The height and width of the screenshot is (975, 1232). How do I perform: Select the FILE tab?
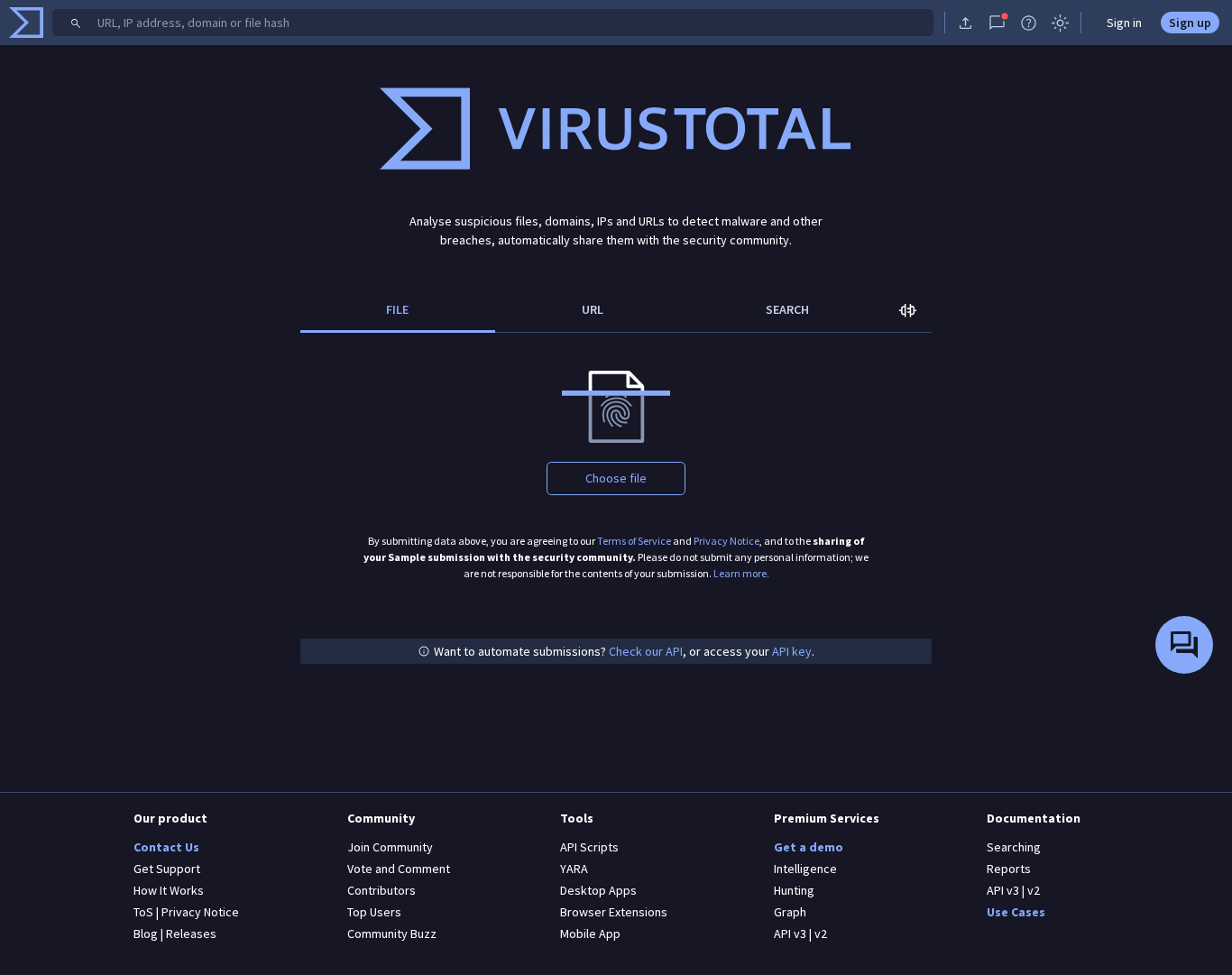[398, 310]
